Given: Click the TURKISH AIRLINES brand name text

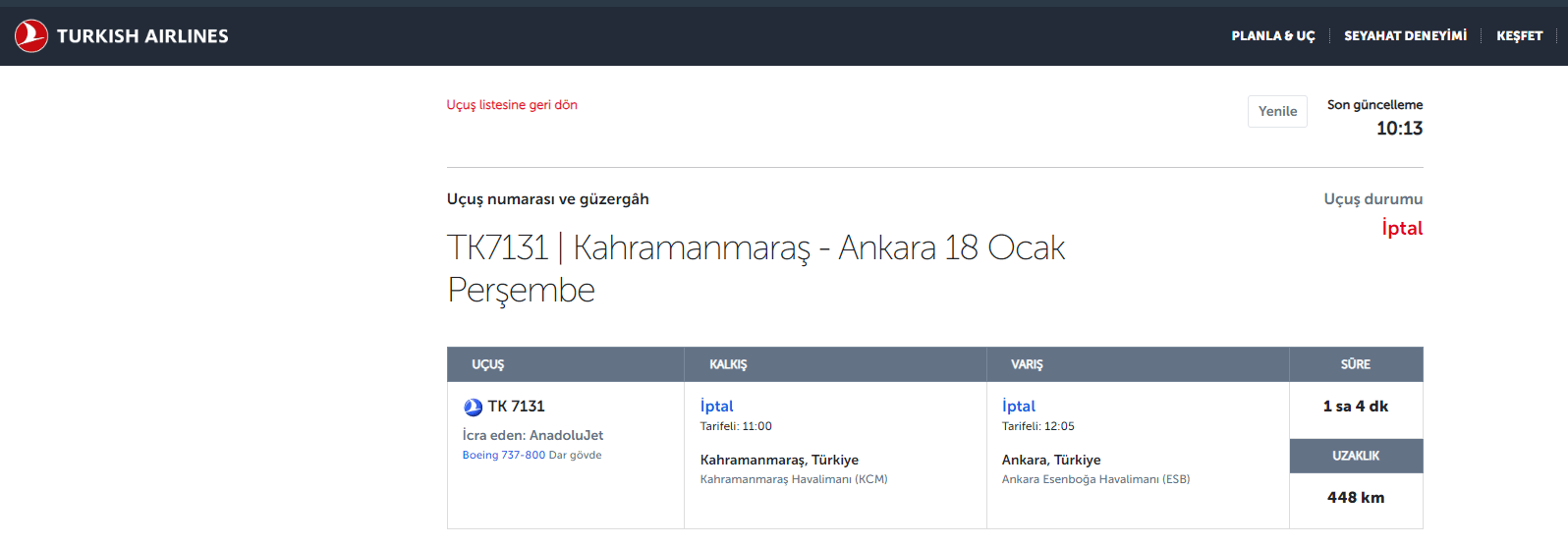Looking at the screenshot, I should (142, 36).
